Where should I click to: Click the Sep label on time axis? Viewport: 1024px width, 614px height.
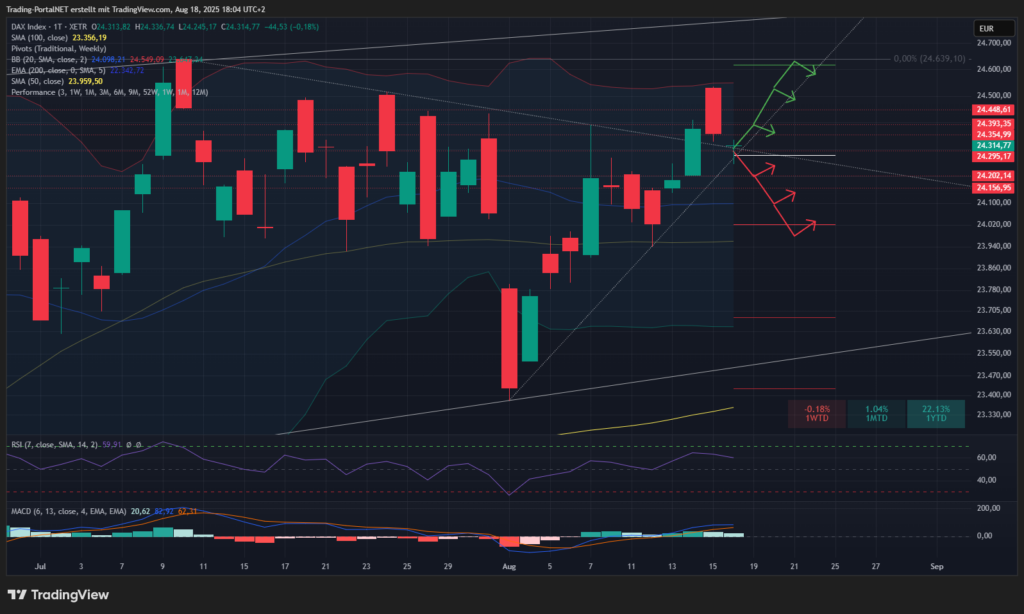click(x=936, y=566)
